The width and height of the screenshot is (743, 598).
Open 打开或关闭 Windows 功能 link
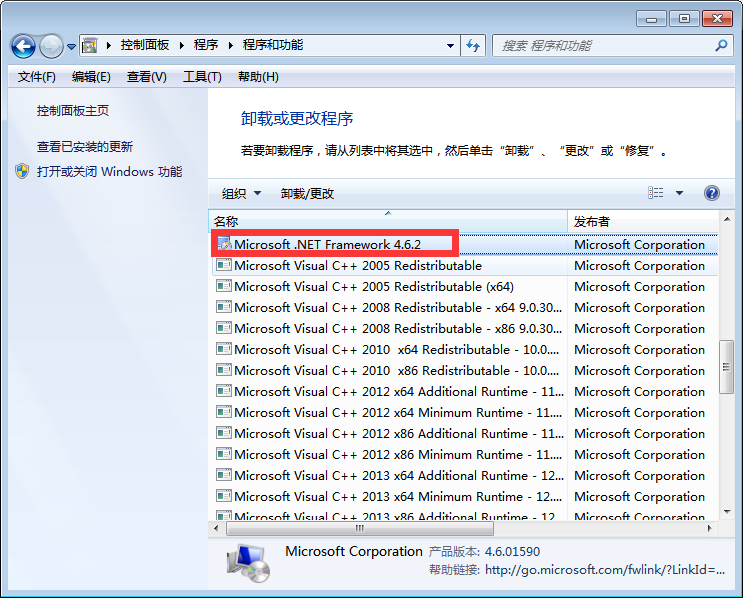pos(109,172)
